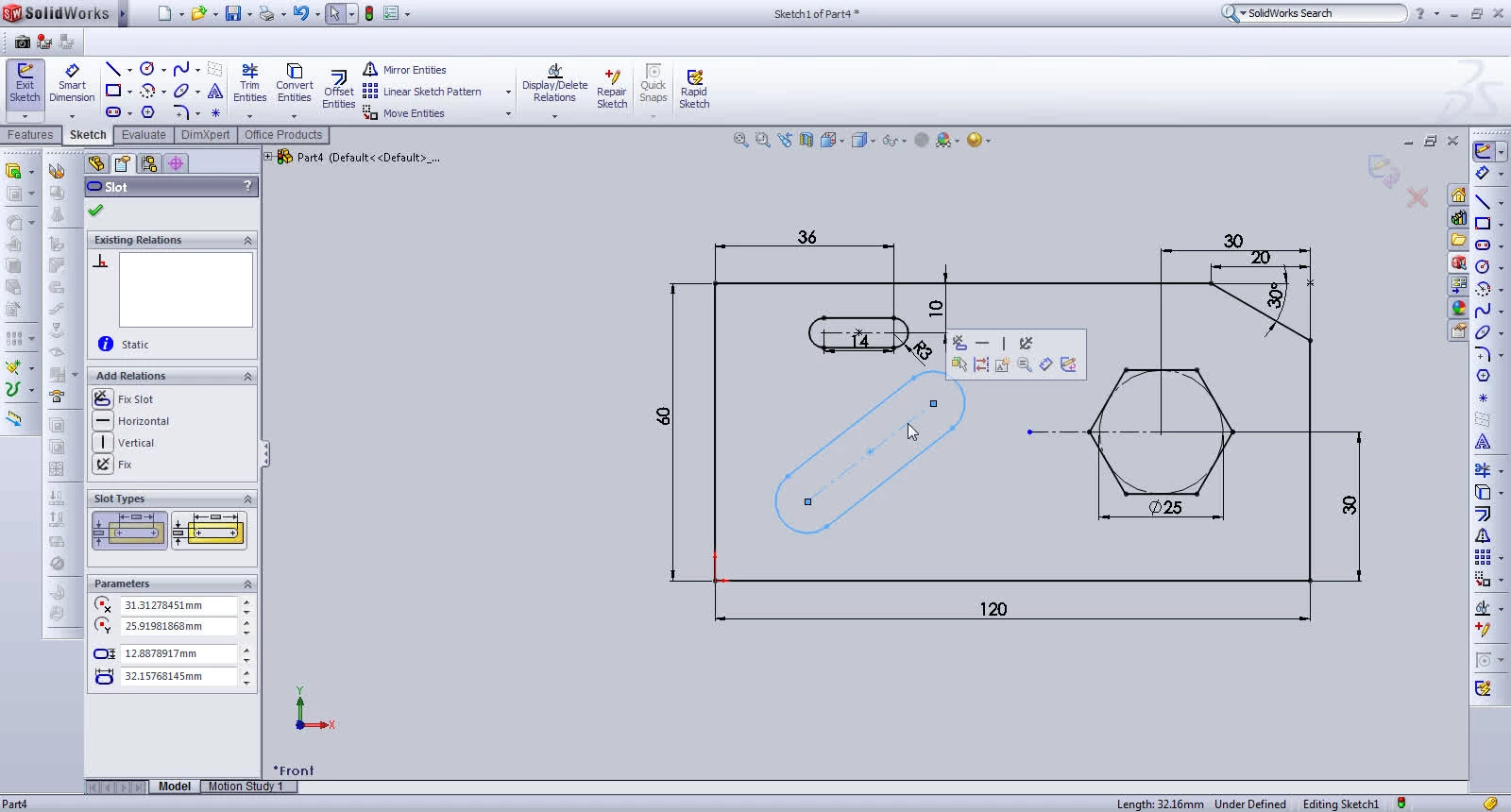The image size is (1511, 812).
Task: Open the Model tab at bottom
Action: pos(175,786)
